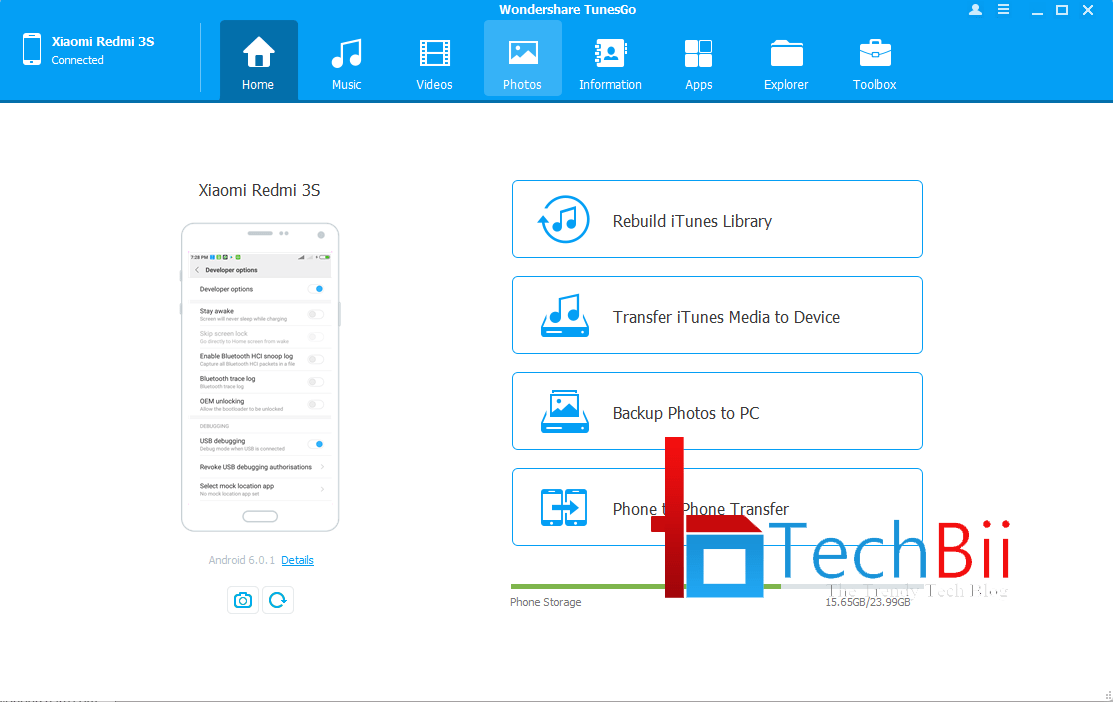Viewport: 1113px width, 702px height.
Task: Choose Transfer iTunes Media to Device
Action: click(717, 315)
